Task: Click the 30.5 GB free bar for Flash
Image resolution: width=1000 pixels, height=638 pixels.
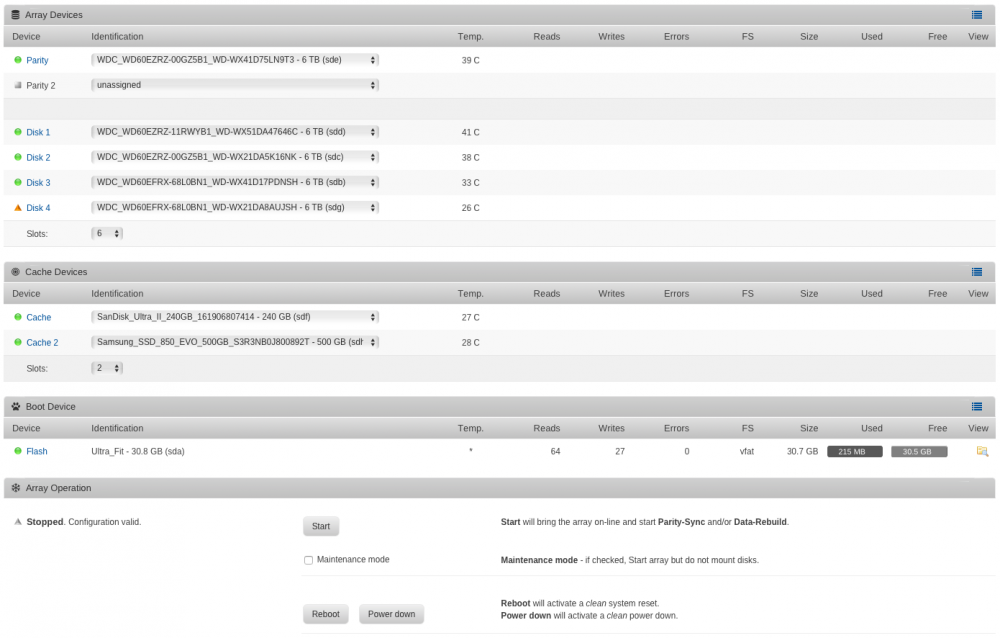Action: point(919,452)
